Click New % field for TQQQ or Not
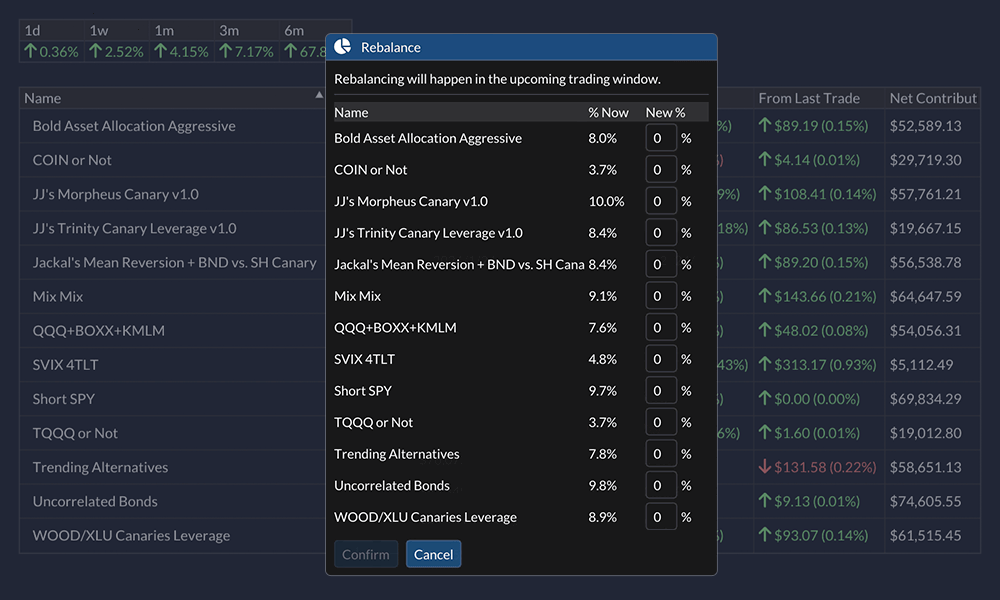Image resolution: width=1000 pixels, height=600 pixels. click(661, 422)
